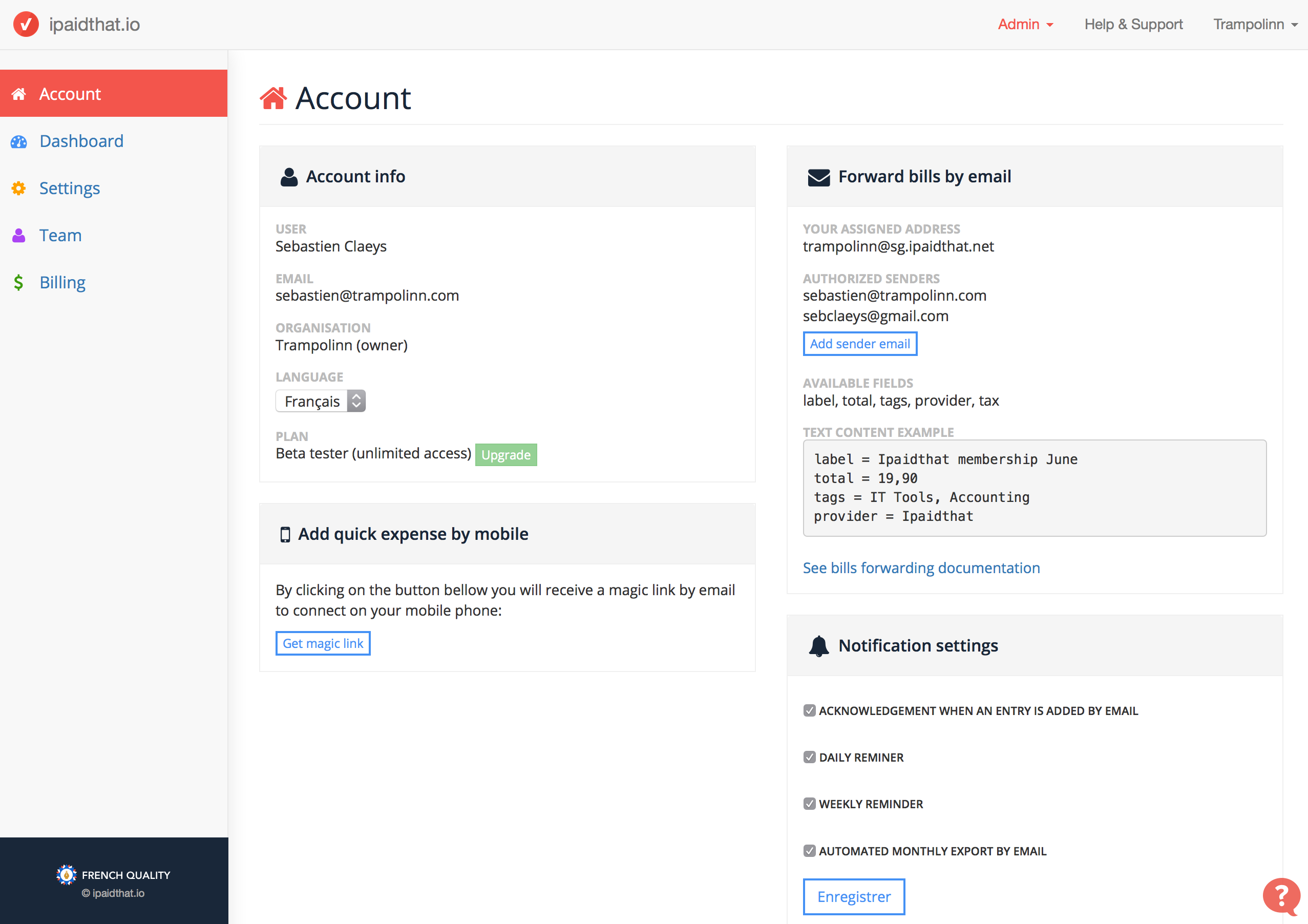Screen dimensions: 1308x924
Task: Open See bills forwarding documentation link
Action: click(x=921, y=568)
